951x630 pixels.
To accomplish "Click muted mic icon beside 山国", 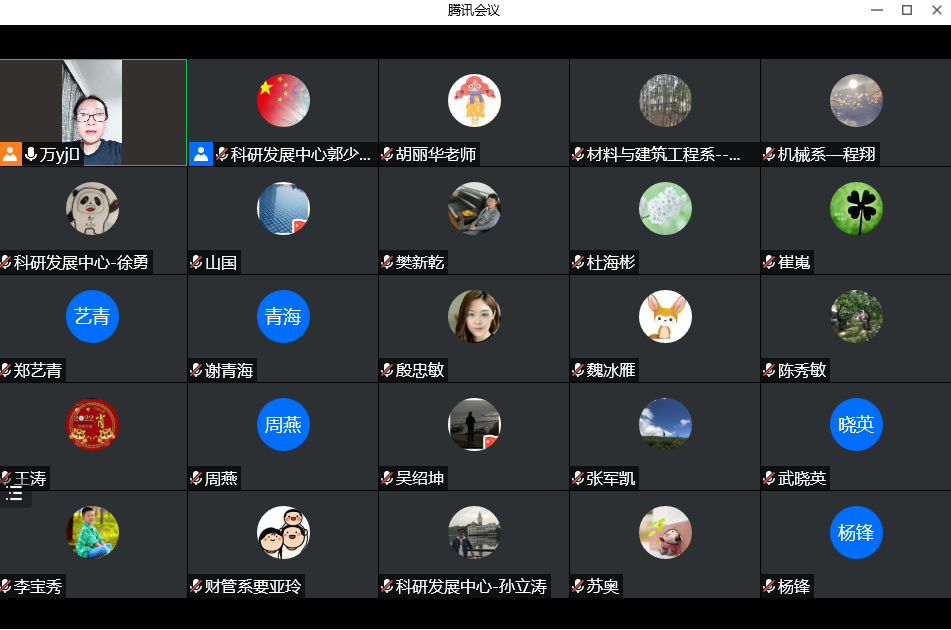I will click(196, 262).
